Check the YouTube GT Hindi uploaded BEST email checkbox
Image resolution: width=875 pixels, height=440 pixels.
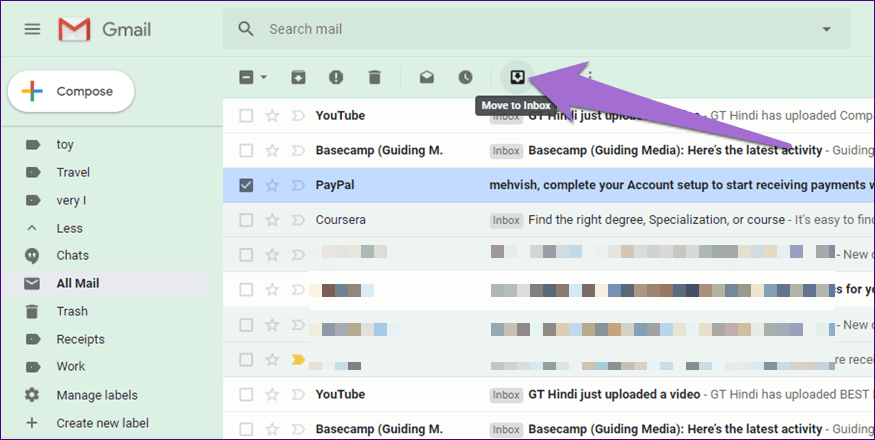(x=246, y=394)
